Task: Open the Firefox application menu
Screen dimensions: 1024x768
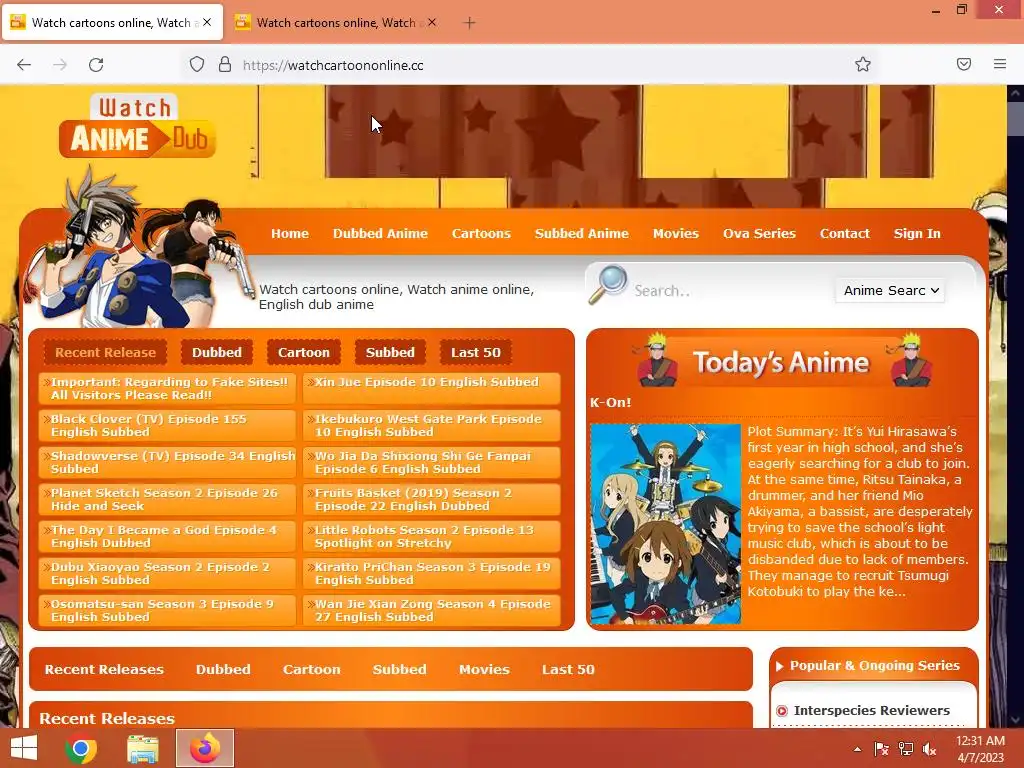Action: (x=1000, y=64)
